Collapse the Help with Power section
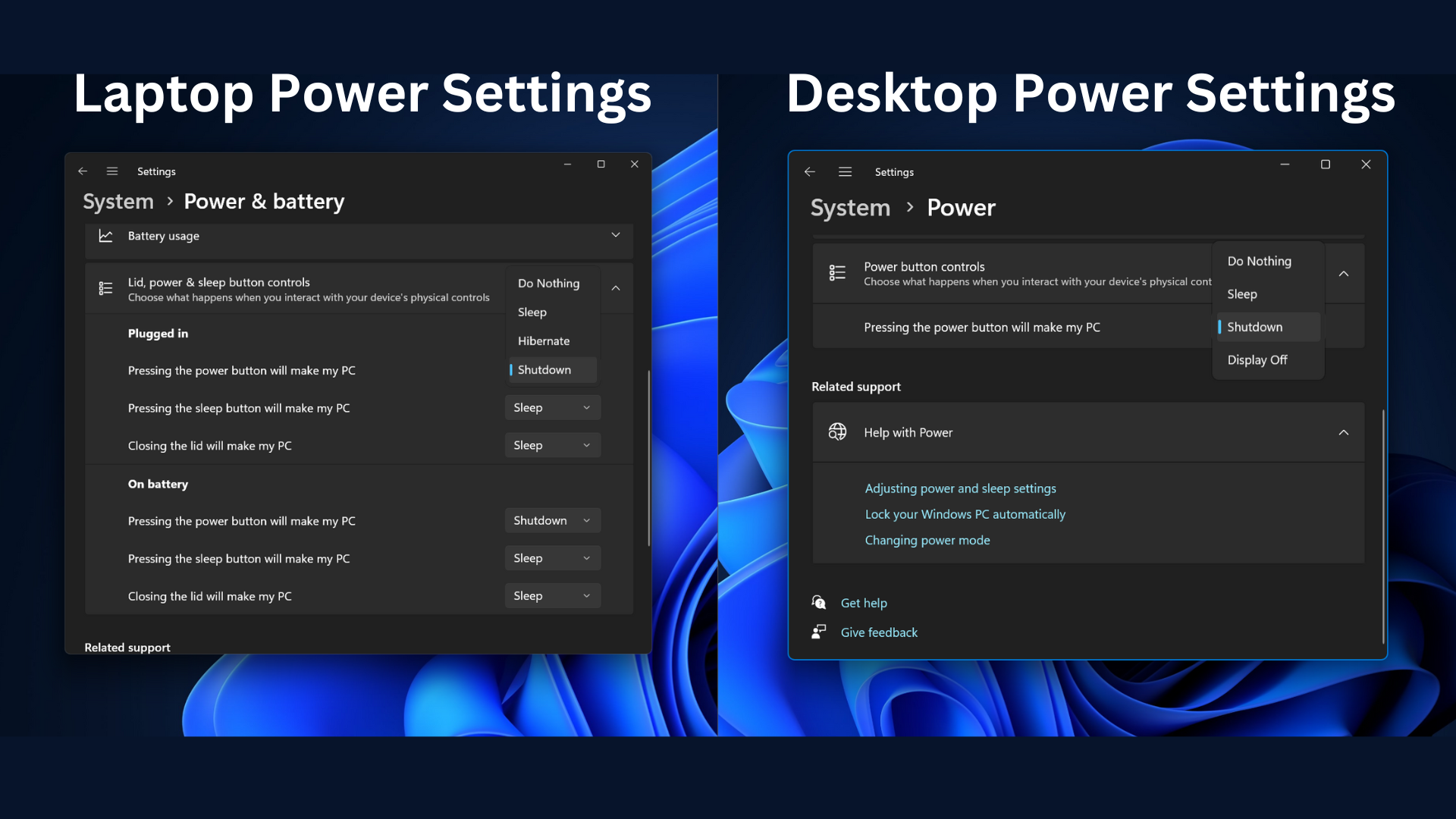Image resolution: width=1456 pixels, height=819 pixels. (1343, 432)
